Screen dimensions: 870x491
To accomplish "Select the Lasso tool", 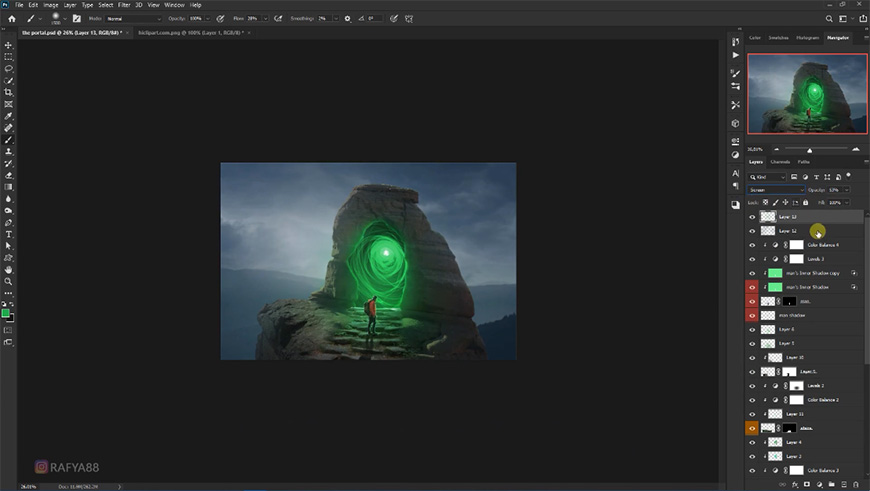I will 8,69.
